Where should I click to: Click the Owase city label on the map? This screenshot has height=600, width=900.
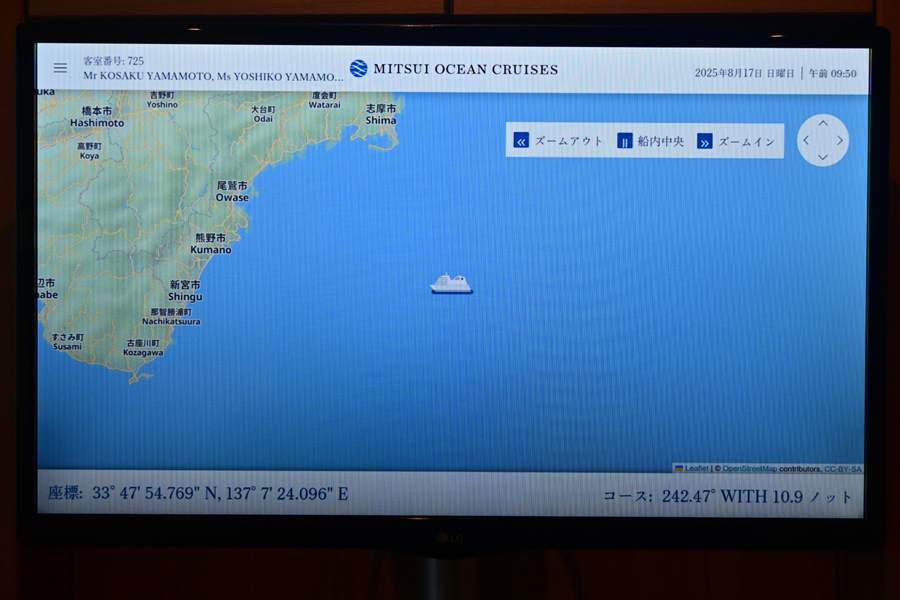click(232, 192)
